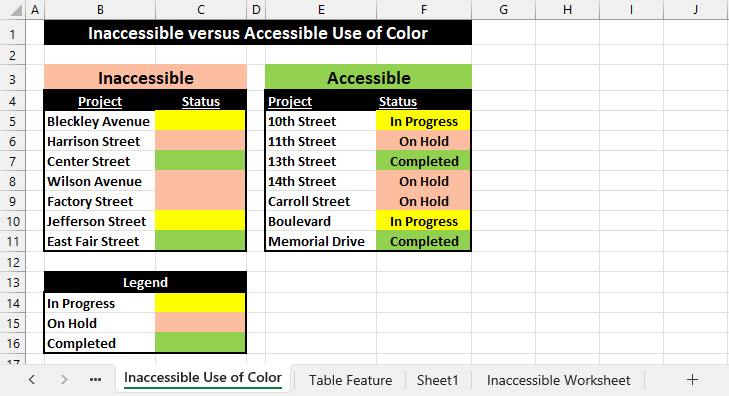Add a new sheet with plus icon

pos(692,380)
